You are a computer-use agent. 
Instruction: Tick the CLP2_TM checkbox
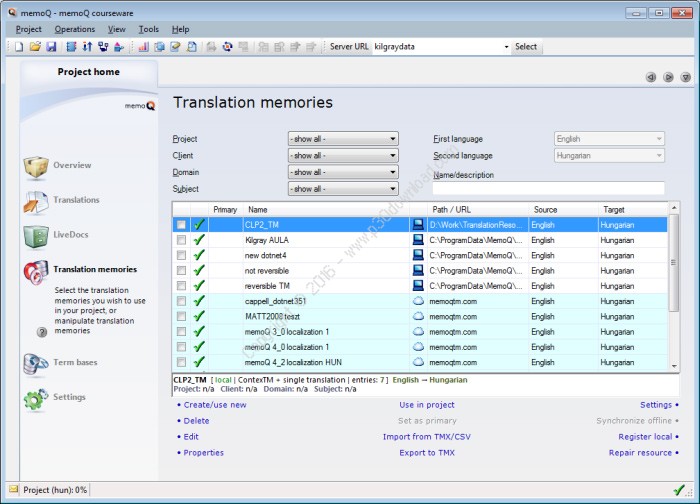(x=181, y=225)
